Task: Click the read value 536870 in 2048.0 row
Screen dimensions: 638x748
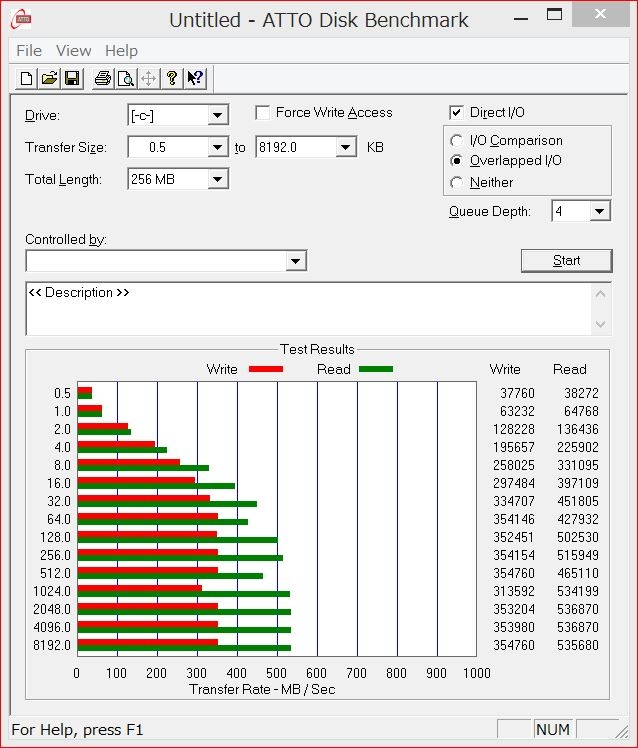Action: pos(578,609)
